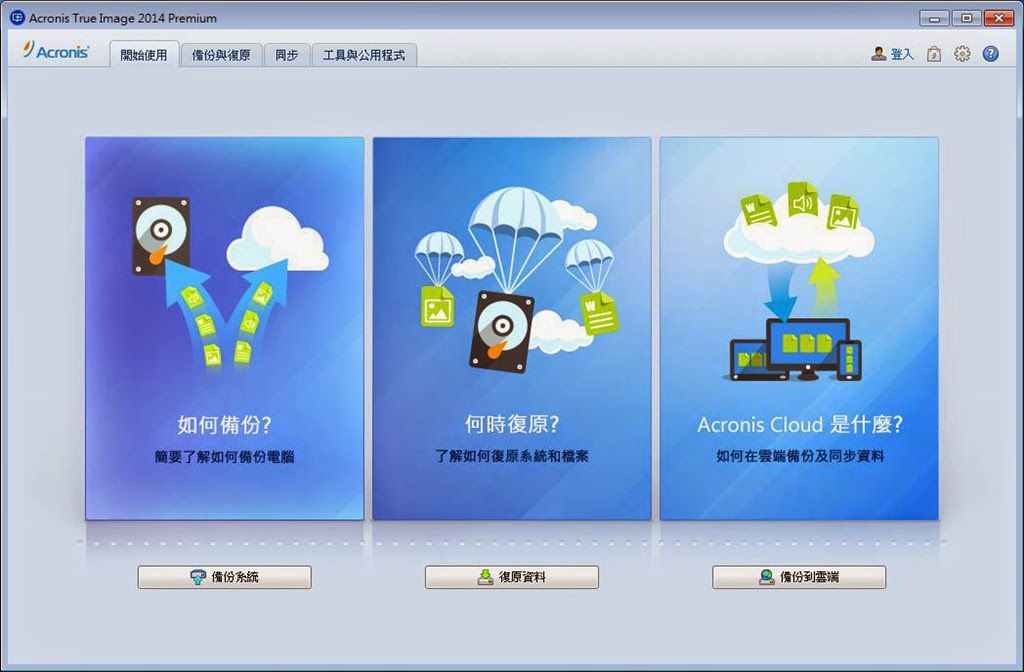Click the text 簡要了解如何備份電腦
The width and height of the screenshot is (1024, 672).
pos(225,456)
